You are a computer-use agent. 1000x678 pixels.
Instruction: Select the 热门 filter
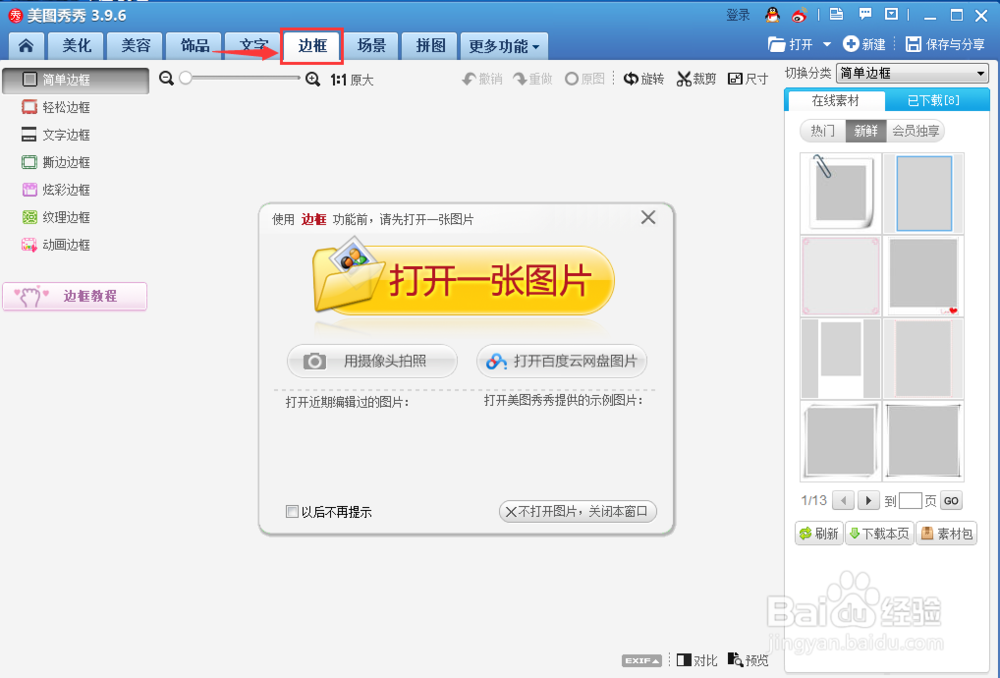point(823,131)
